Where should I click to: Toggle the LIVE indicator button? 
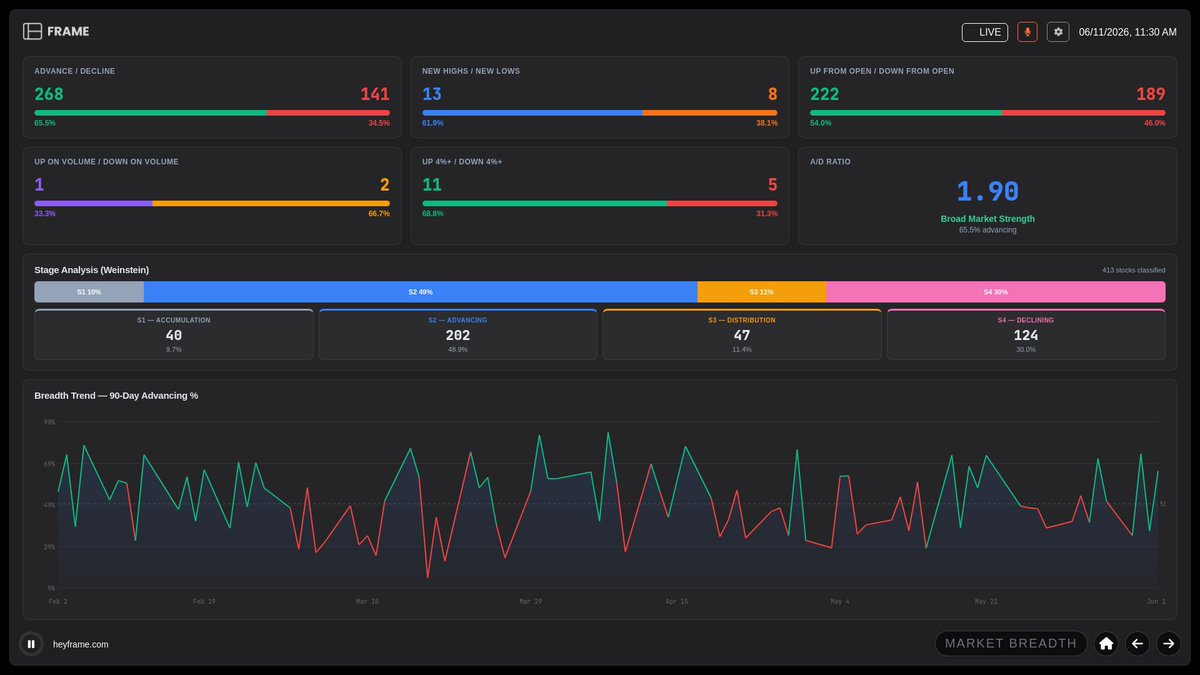tap(985, 32)
